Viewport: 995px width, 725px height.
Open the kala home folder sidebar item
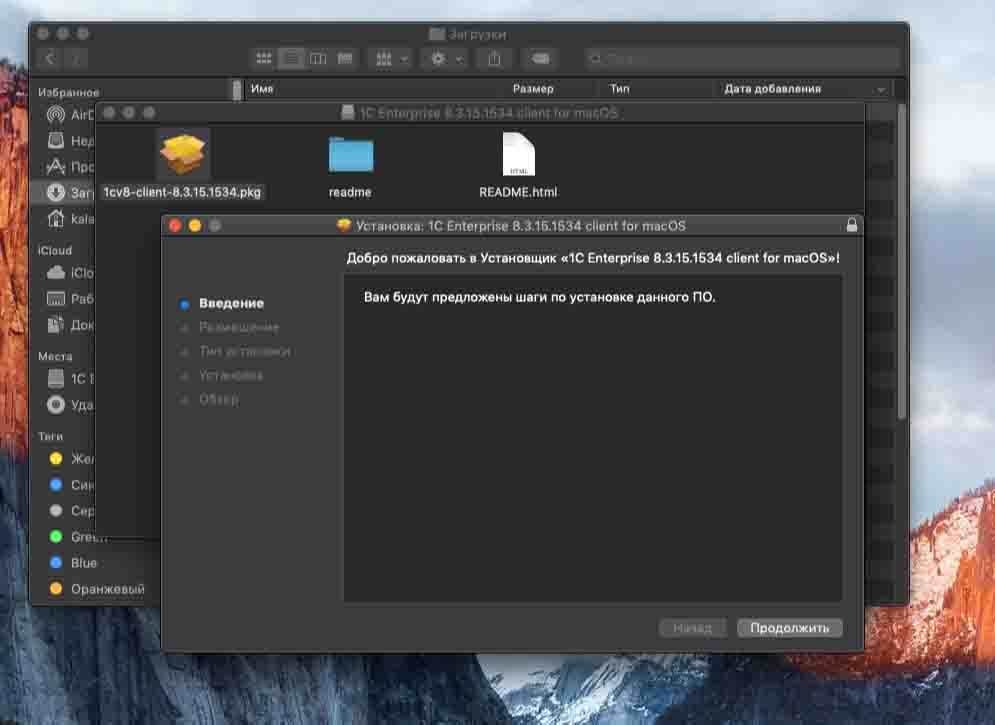click(x=70, y=219)
